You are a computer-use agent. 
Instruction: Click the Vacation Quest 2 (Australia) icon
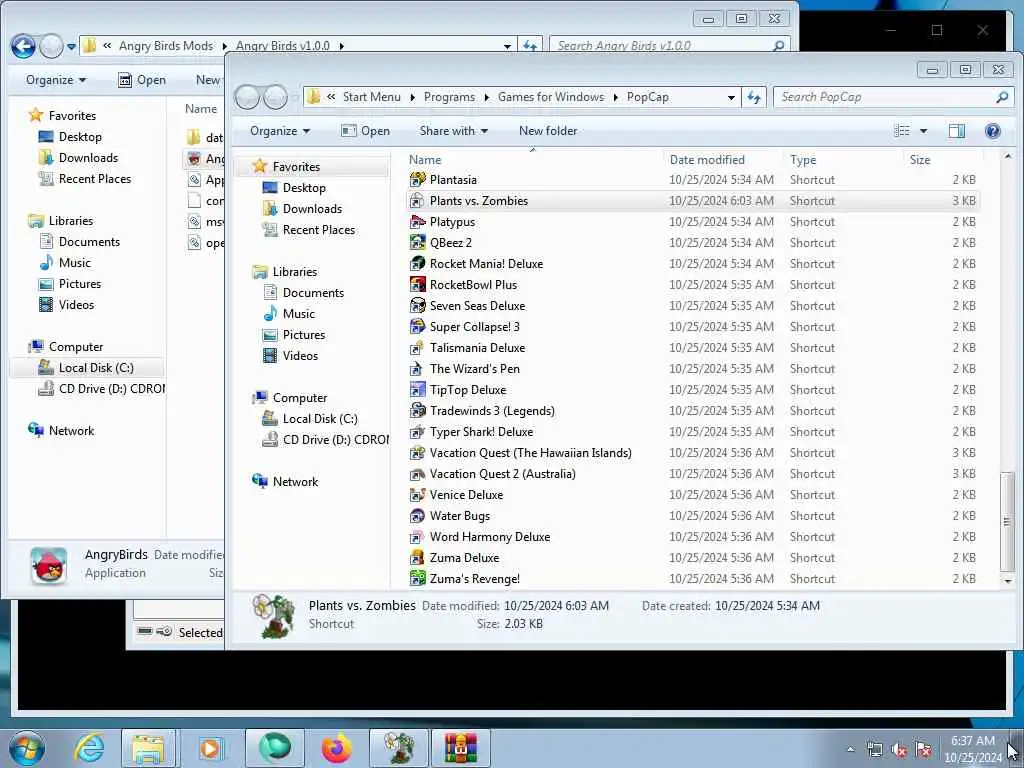click(417, 474)
